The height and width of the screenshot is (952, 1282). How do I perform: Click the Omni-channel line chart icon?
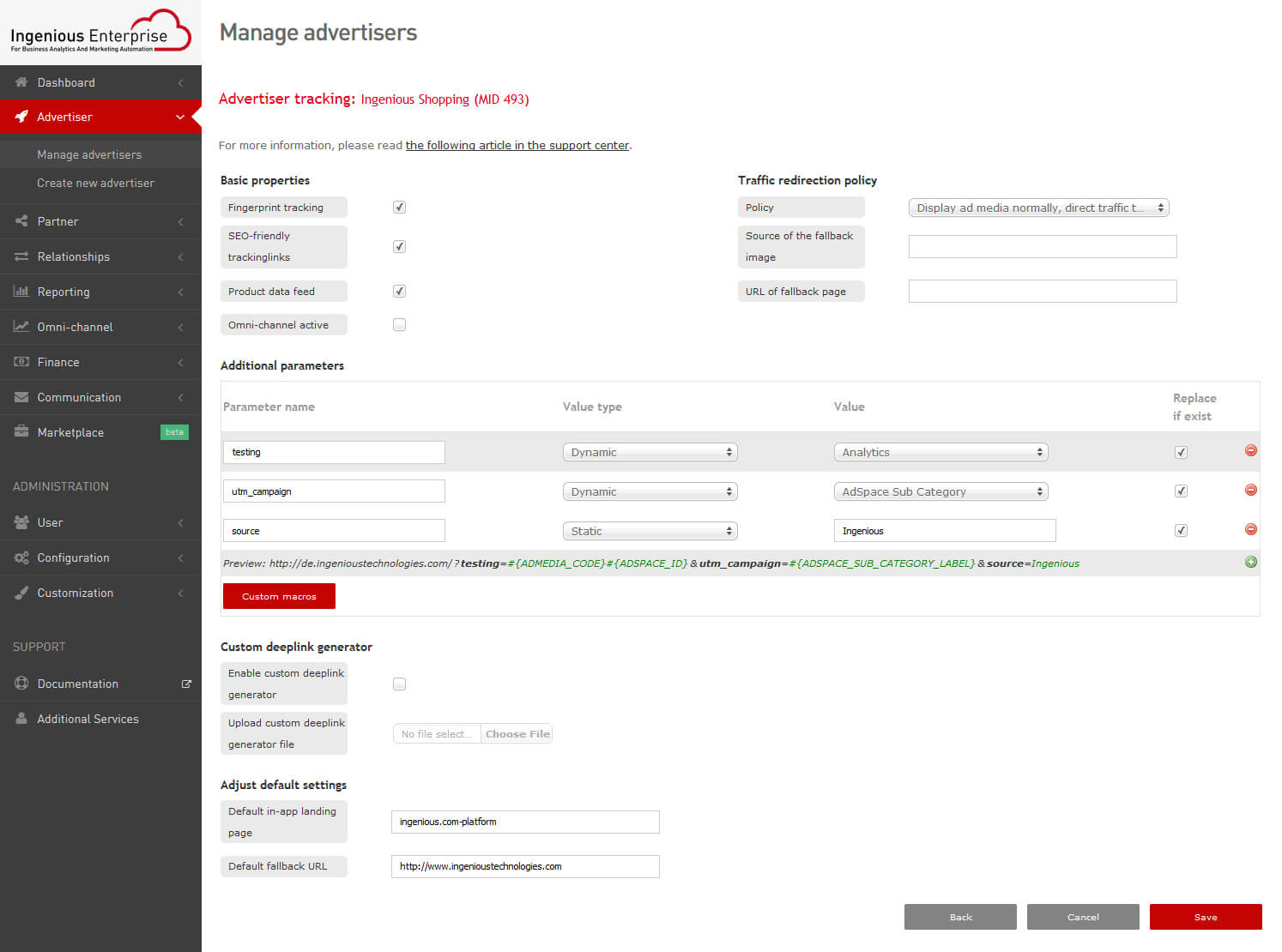click(21, 327)
